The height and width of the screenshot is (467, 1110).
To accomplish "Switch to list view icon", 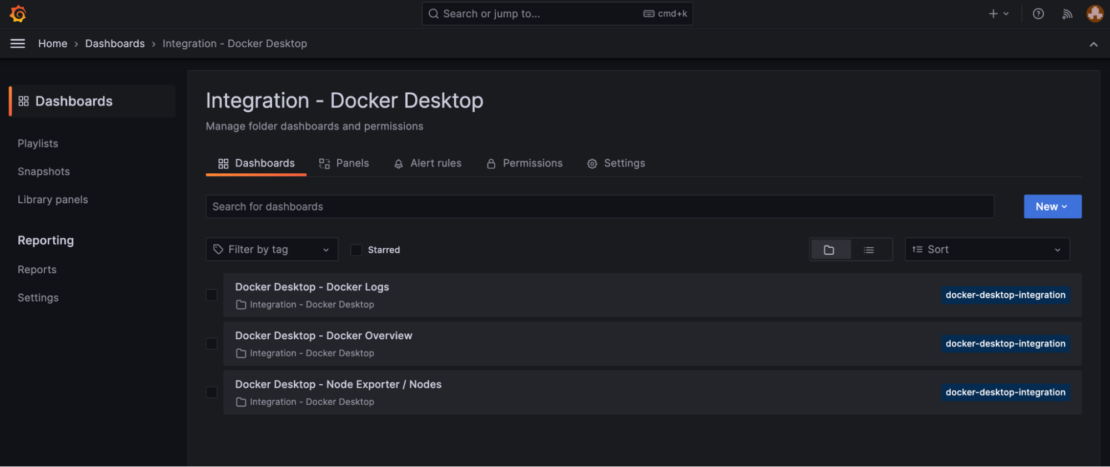I will coord(869,250).
